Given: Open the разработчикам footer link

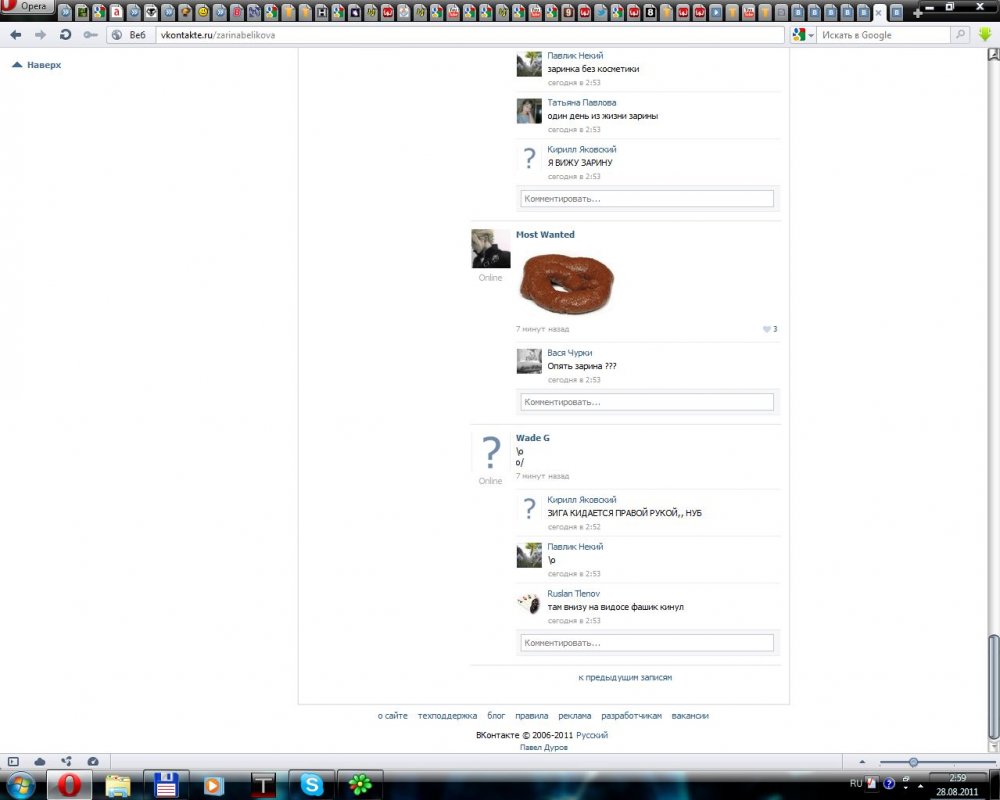Looking at the screenshot, I should 631,716.
